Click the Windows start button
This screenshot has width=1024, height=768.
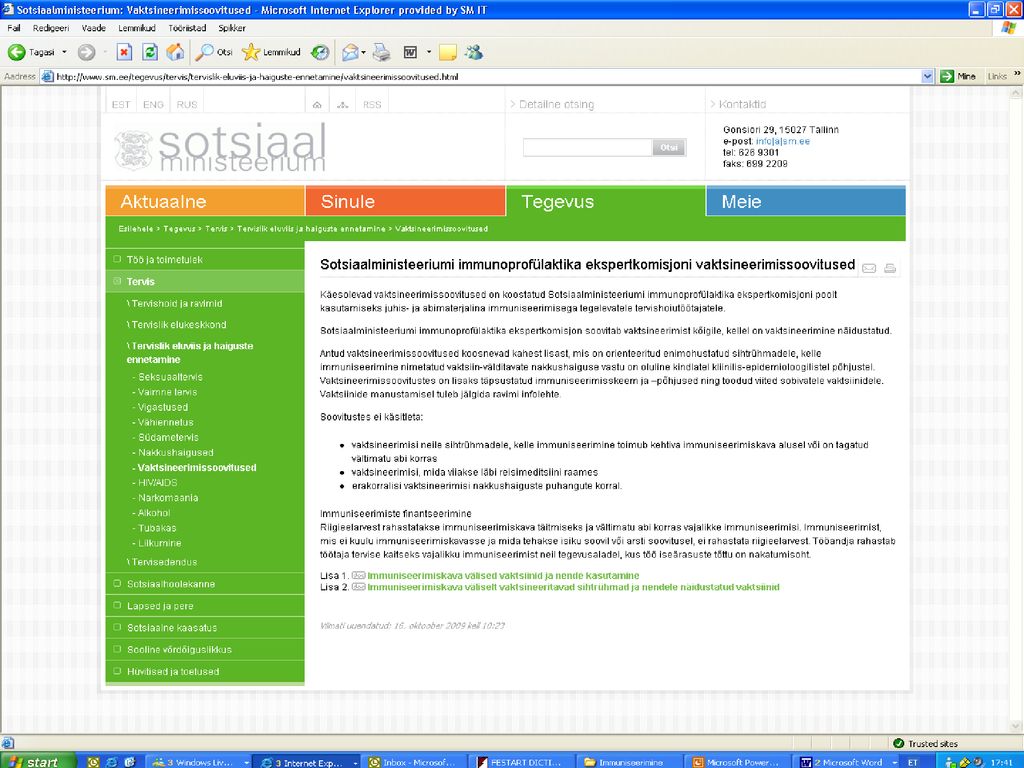(x=38, y=761)
